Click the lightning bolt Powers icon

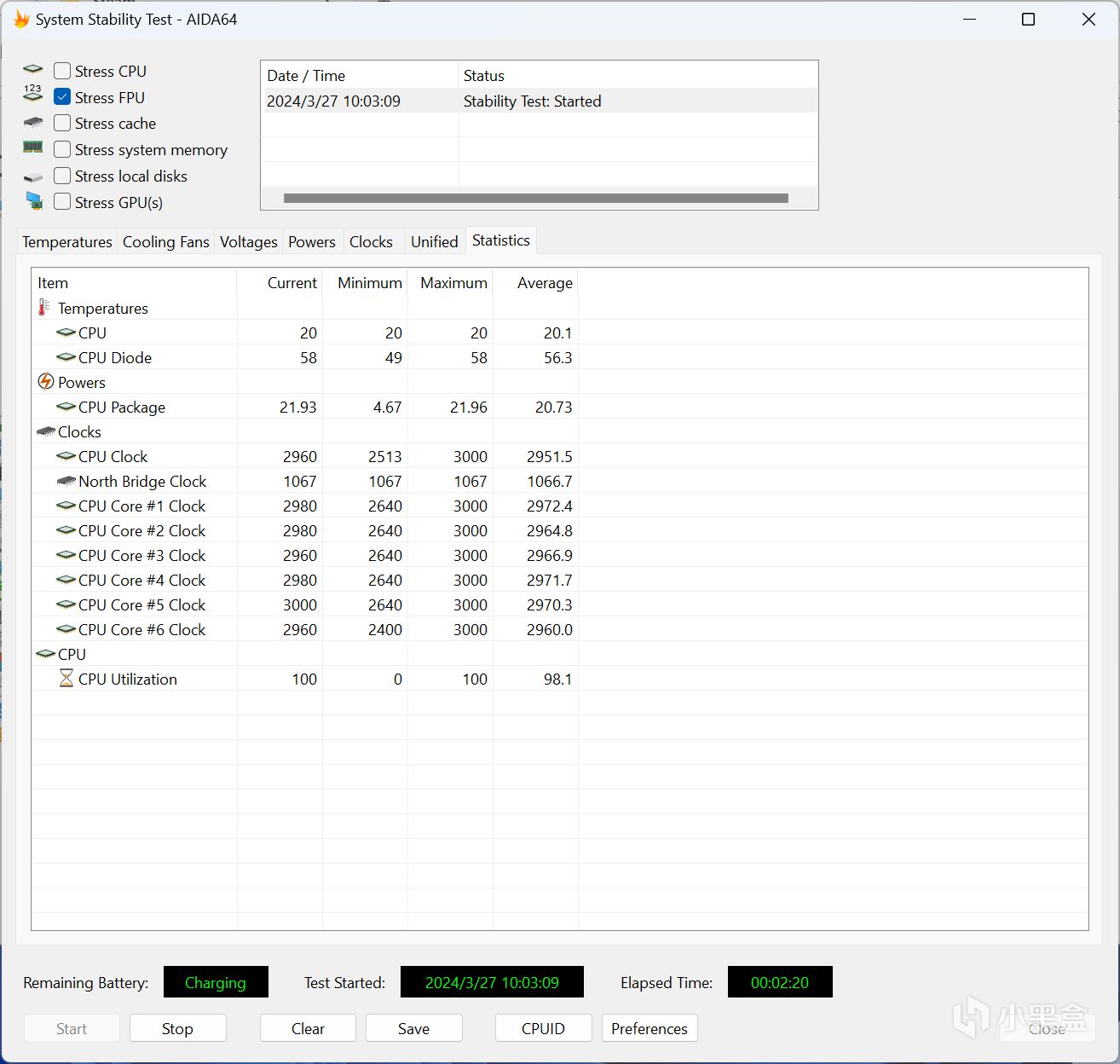[x=46, y=382]
